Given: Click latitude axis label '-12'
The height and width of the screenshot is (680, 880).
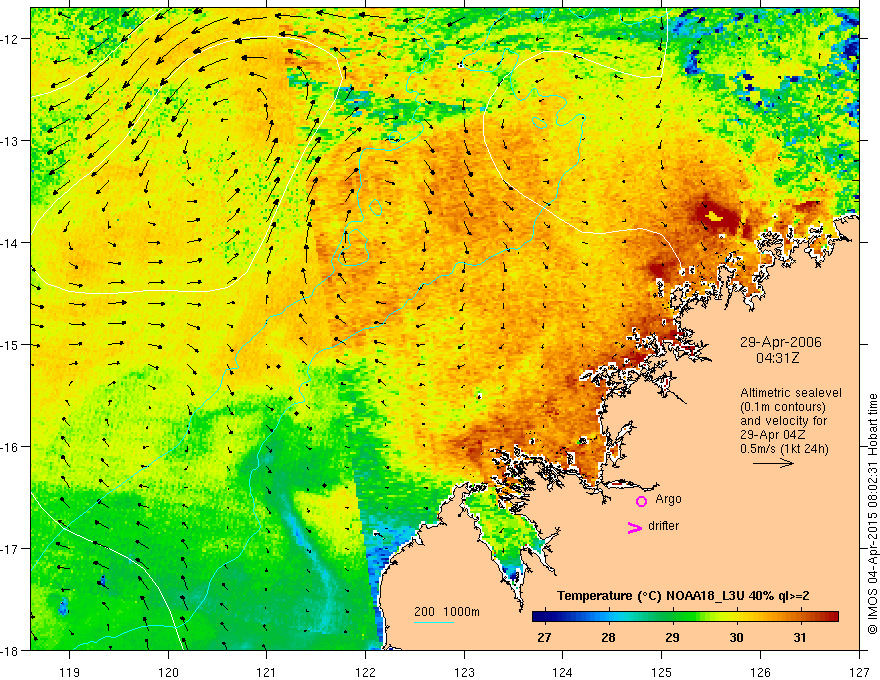Looking at the screenshot, I should (10, 39).
